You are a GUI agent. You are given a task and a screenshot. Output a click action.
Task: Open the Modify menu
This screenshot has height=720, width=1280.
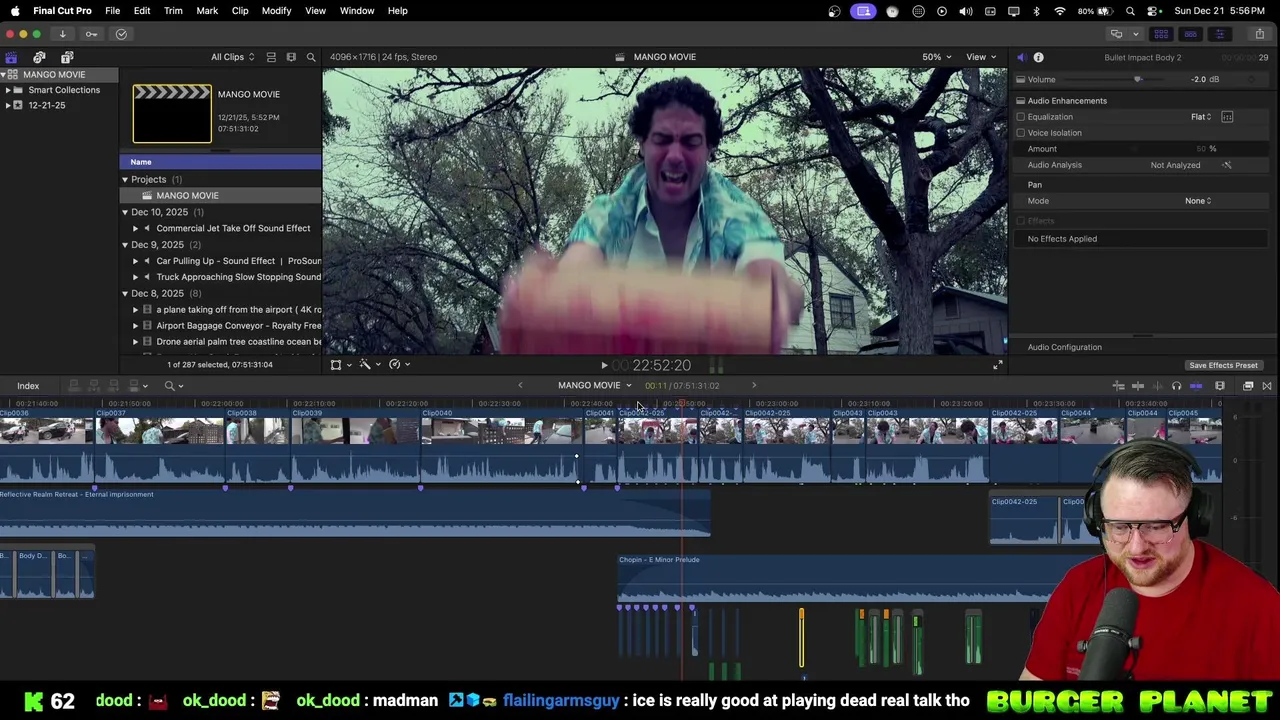pyautogui.click(x=276, y=11)
